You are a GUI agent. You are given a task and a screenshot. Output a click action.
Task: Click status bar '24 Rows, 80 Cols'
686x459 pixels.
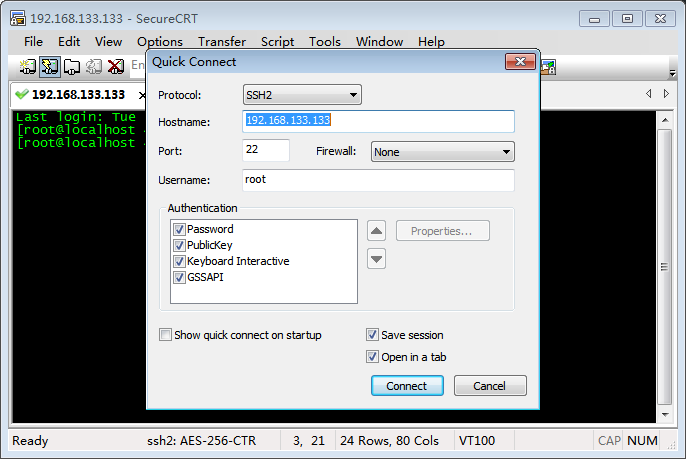[x=389, y=441]
